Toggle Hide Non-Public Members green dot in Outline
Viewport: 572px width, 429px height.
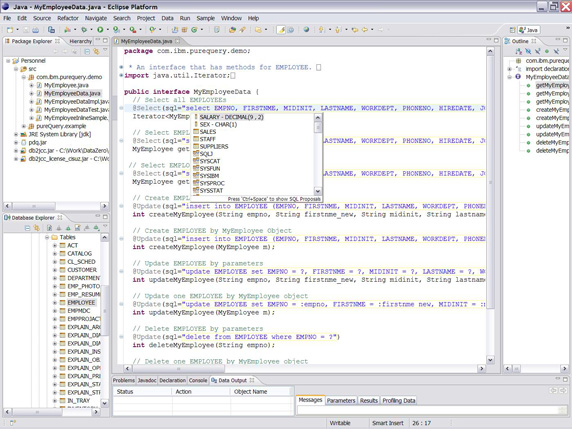547,51
